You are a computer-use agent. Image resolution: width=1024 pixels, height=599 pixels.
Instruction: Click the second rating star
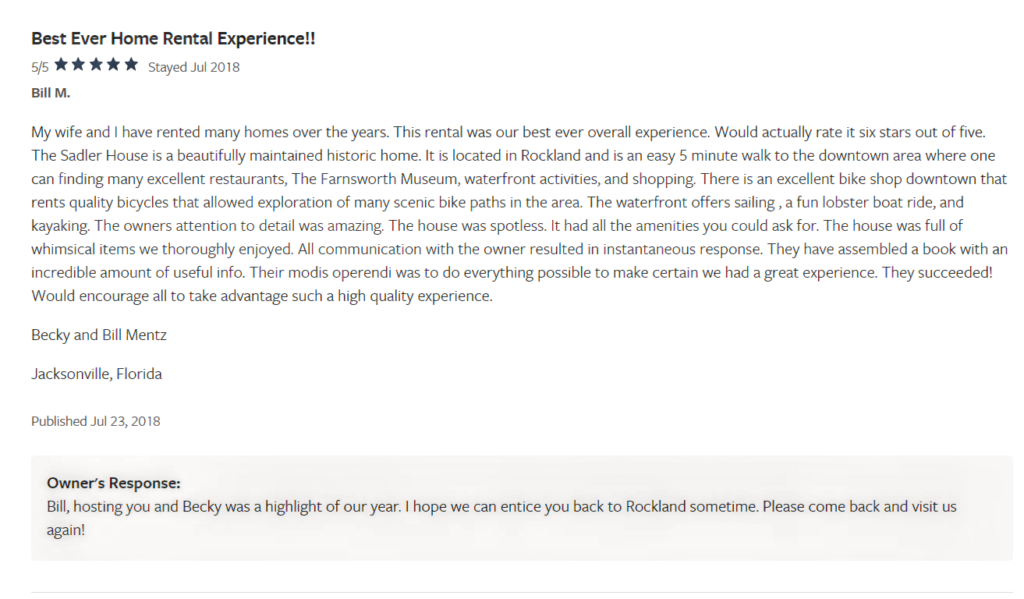click(78, 65)
